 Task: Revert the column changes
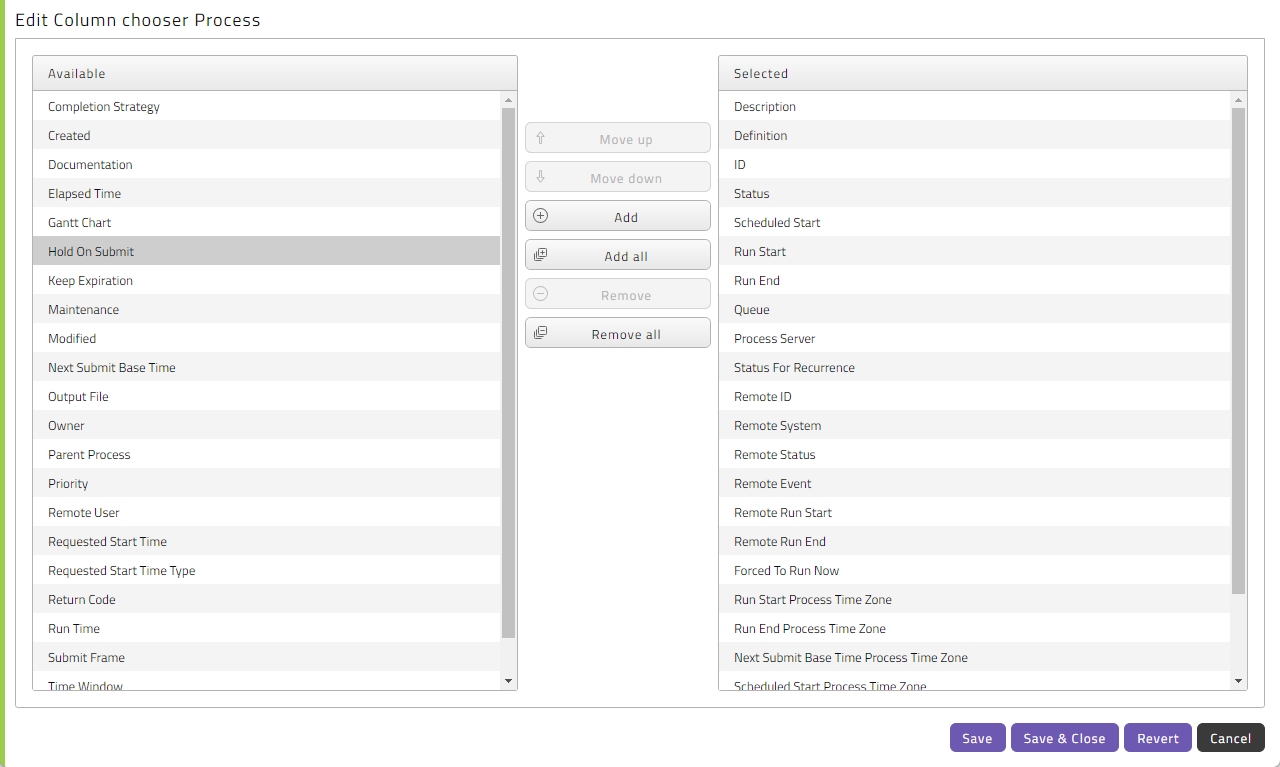(x=1158, y=738)
